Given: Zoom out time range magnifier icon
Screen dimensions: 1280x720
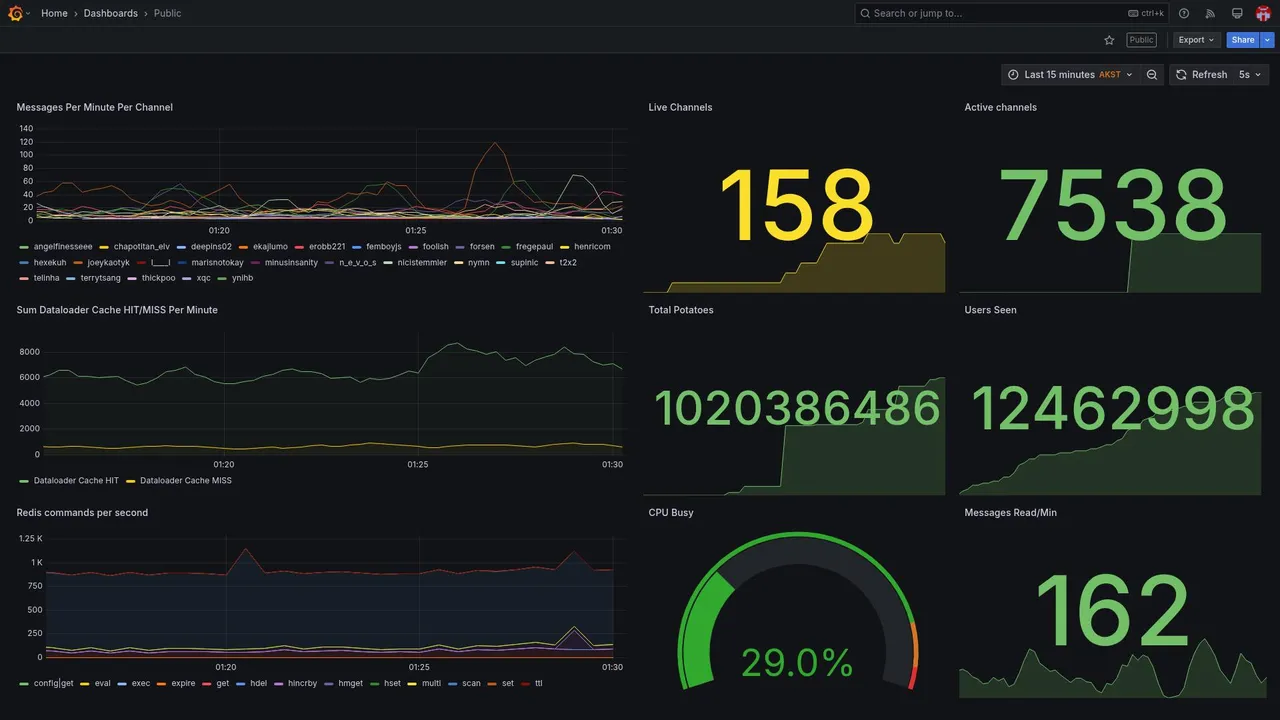Looking at the screenshot, I should pyautogui.click(x=1152, y=75).
